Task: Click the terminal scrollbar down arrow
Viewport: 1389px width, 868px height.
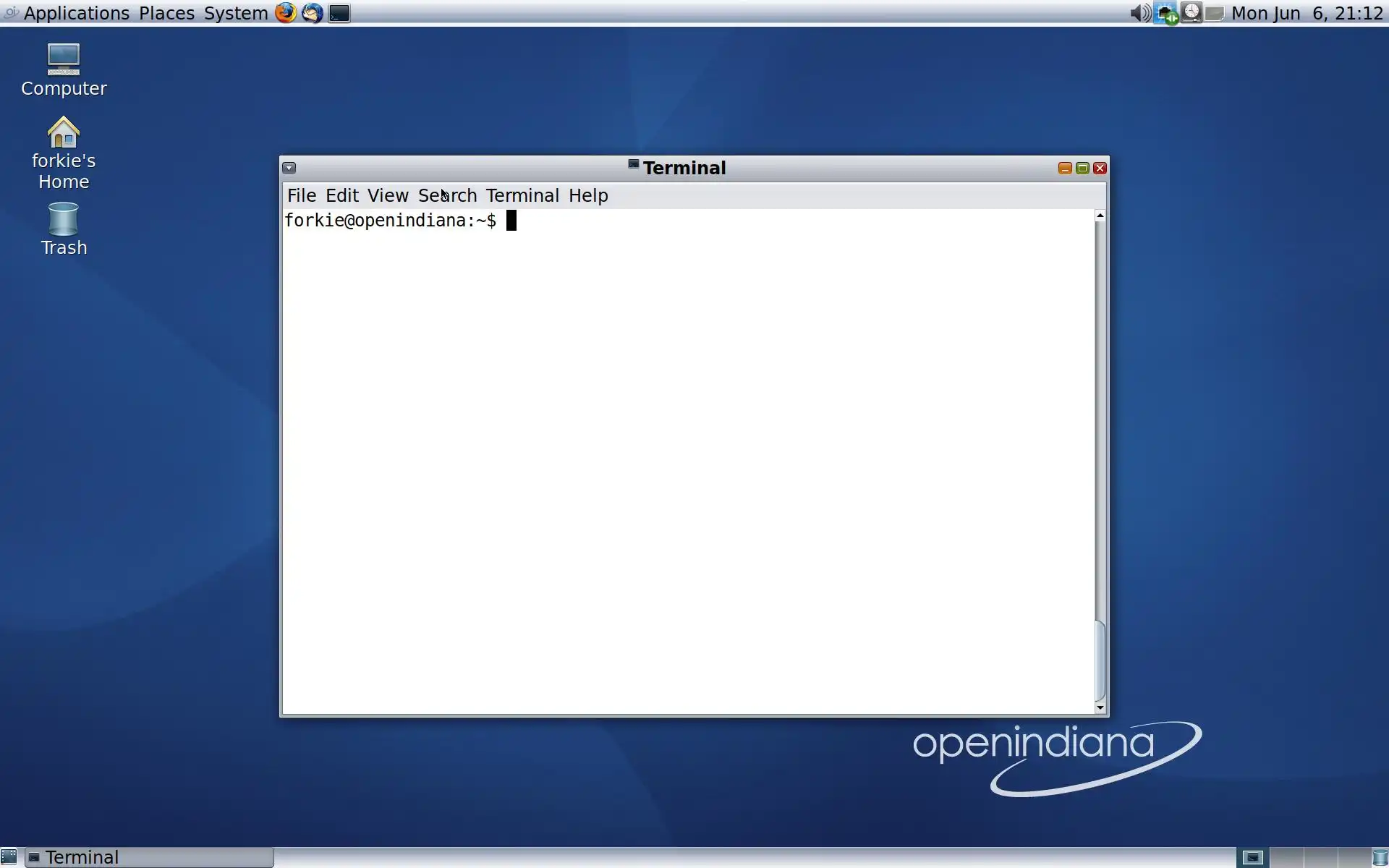Action: point(1100,707)
